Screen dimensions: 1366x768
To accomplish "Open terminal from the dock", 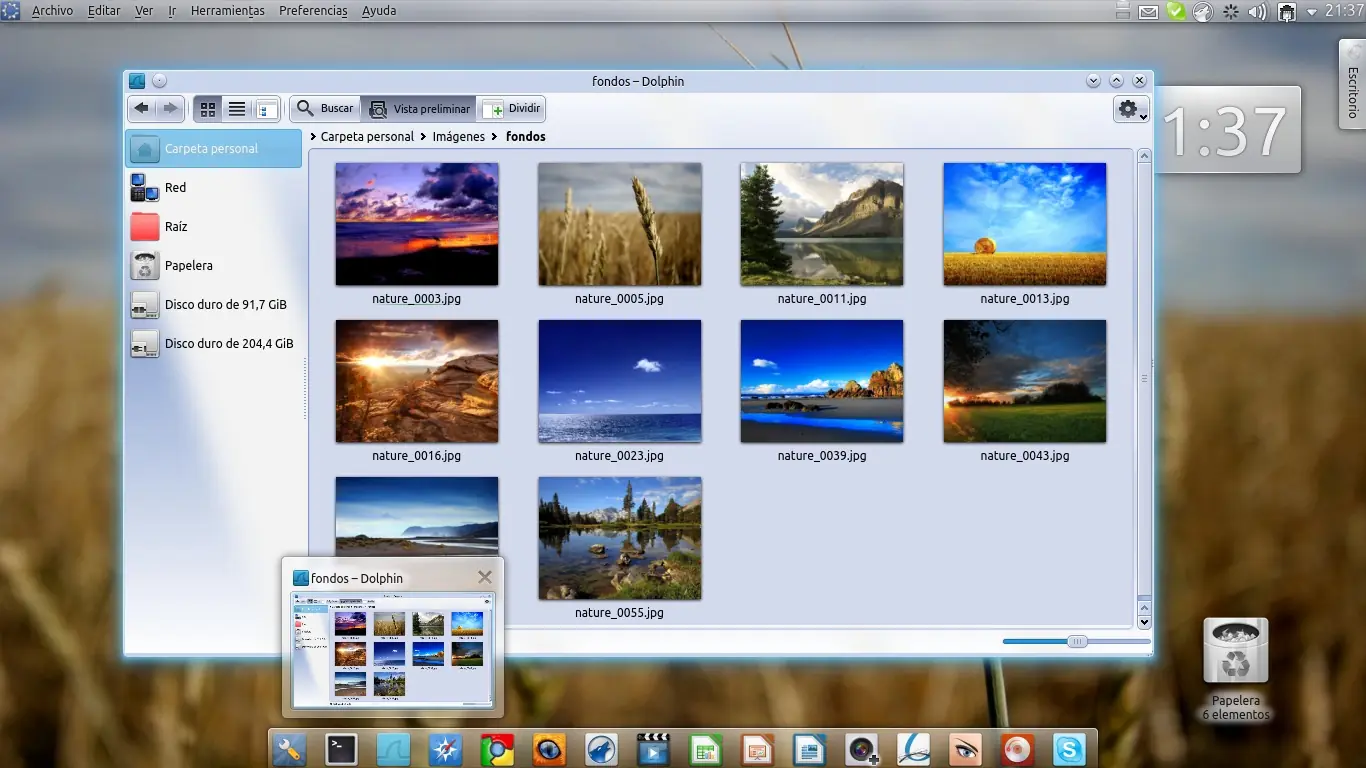I will coord(341,749).
